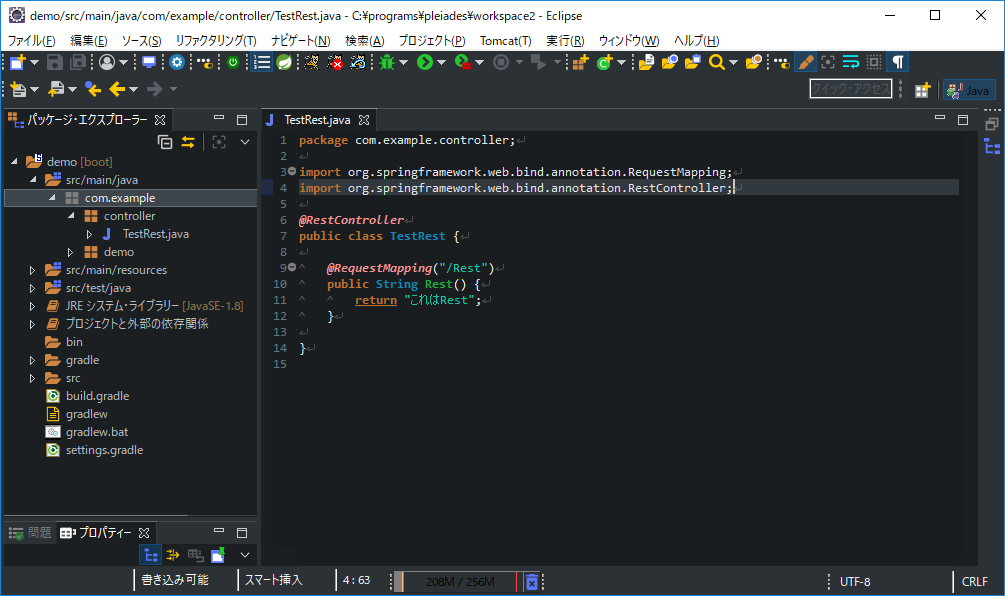Open the ウィンドウ(W) menu
The image size is (1005, 596).
(629, 40)
